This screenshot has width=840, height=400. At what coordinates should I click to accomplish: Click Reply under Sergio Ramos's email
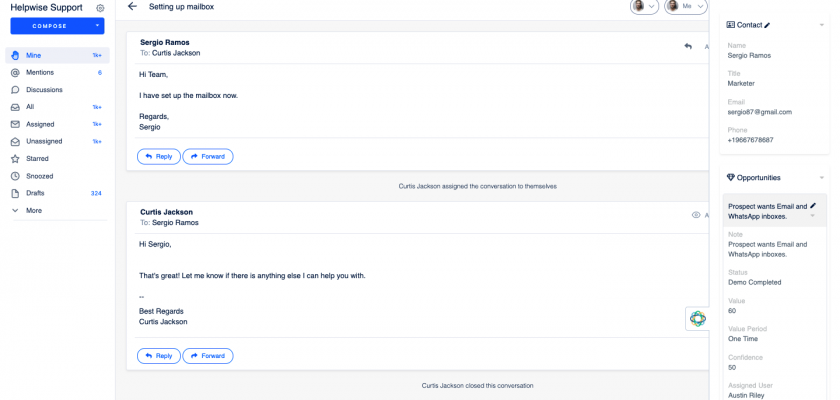(x=159, y=157)
